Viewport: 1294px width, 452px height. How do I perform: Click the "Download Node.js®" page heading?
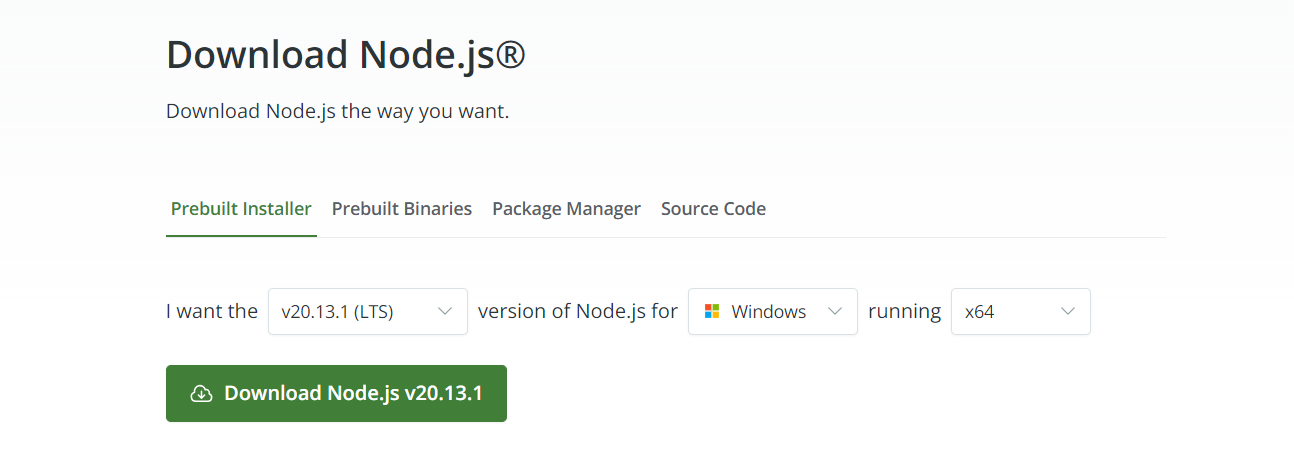coord(346,55)
